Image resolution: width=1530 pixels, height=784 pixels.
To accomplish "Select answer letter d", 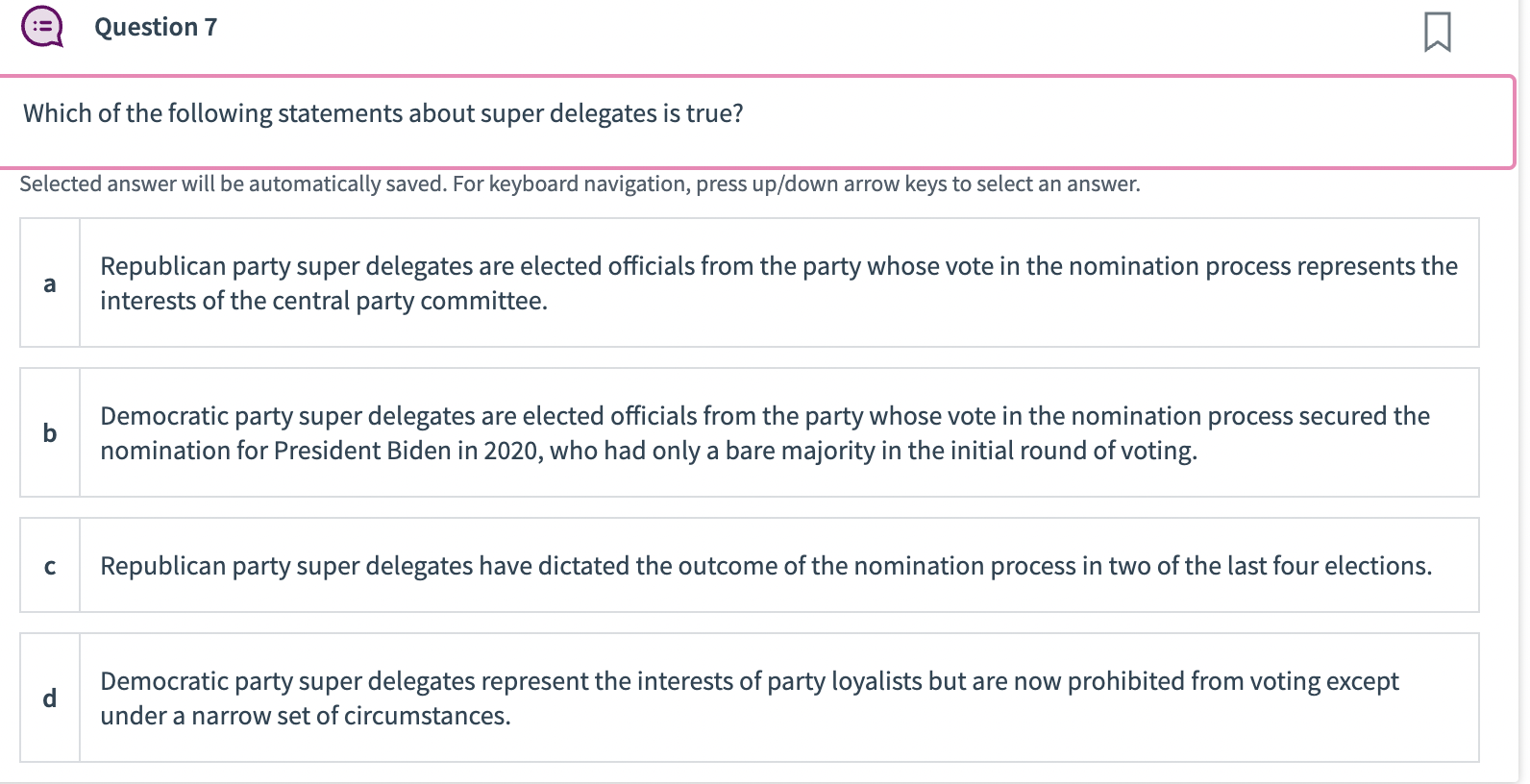I will (x=50, y=698).
